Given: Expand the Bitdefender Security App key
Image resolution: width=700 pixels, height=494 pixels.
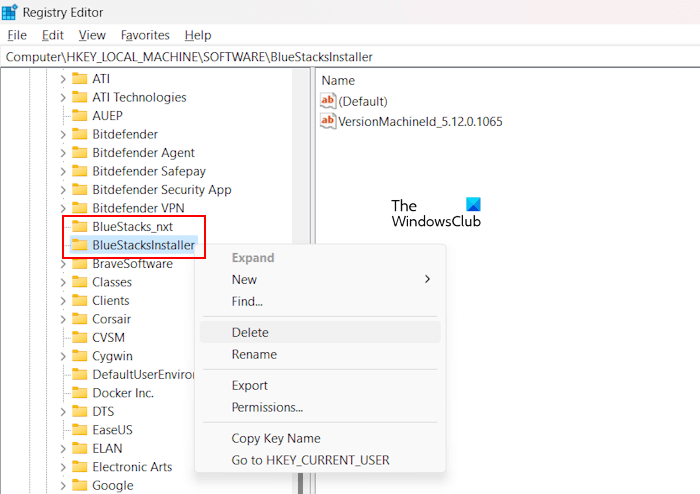Looking at the screenshot, I should (x=63, y=190).
